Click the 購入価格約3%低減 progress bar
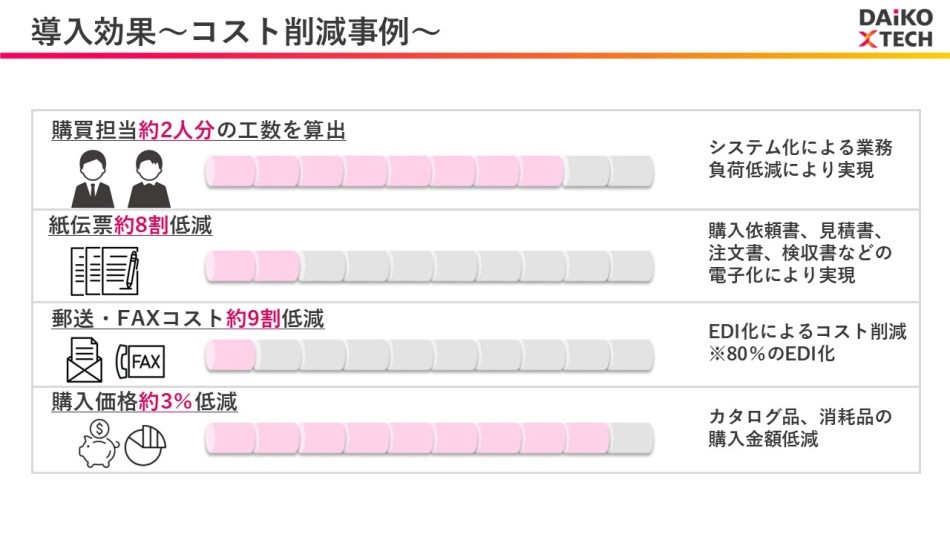The image size is (950, 534). point(430,437)
